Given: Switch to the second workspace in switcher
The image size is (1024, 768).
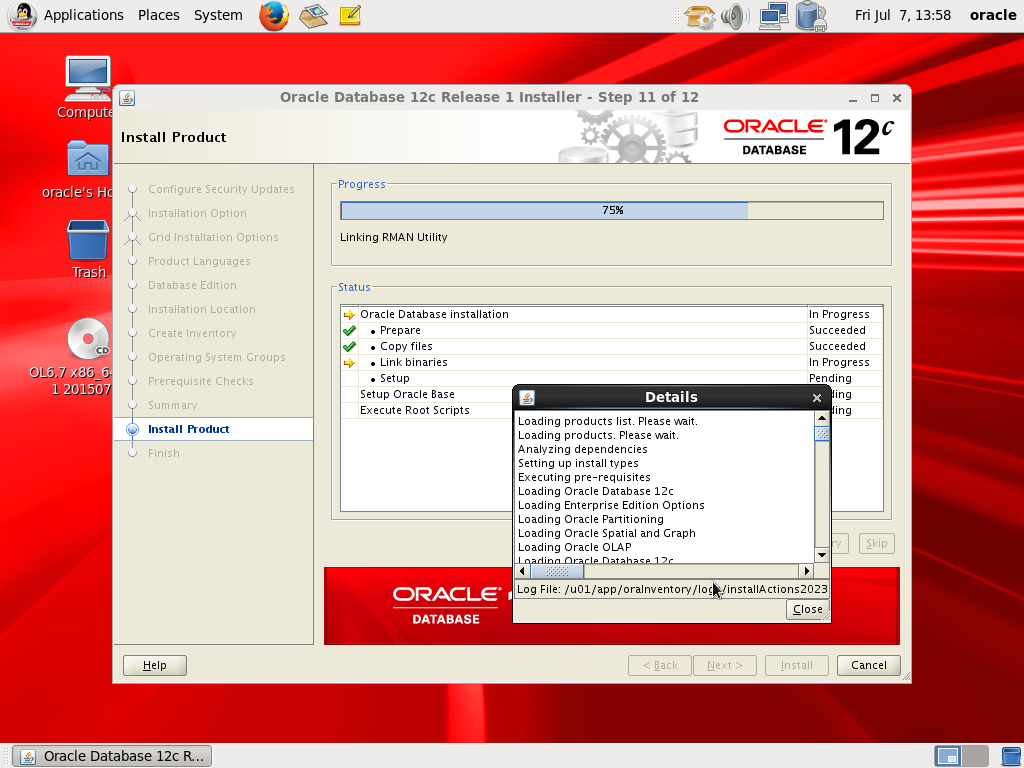Looking at the screenshot, I should (x=975, y=756).
